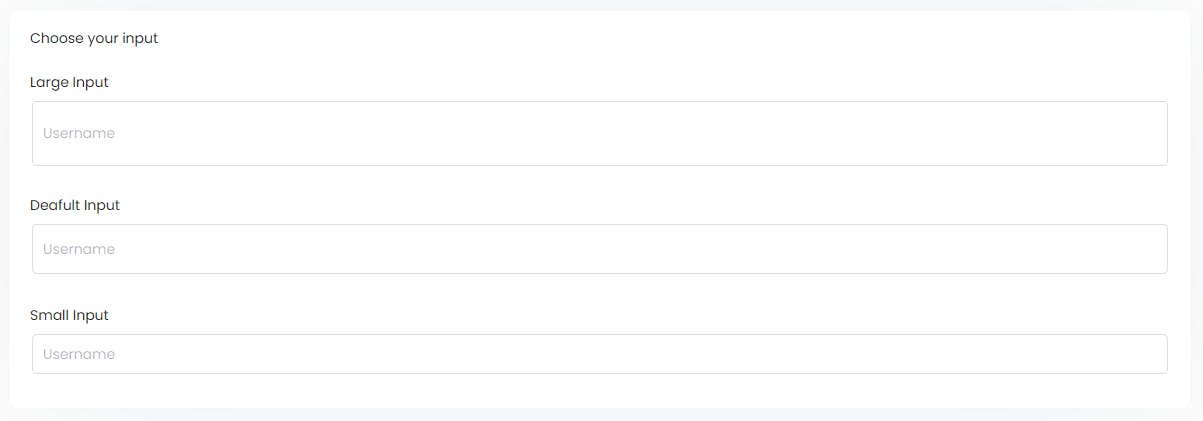Click the "Choose your input" heading

[x=94, y=39]
